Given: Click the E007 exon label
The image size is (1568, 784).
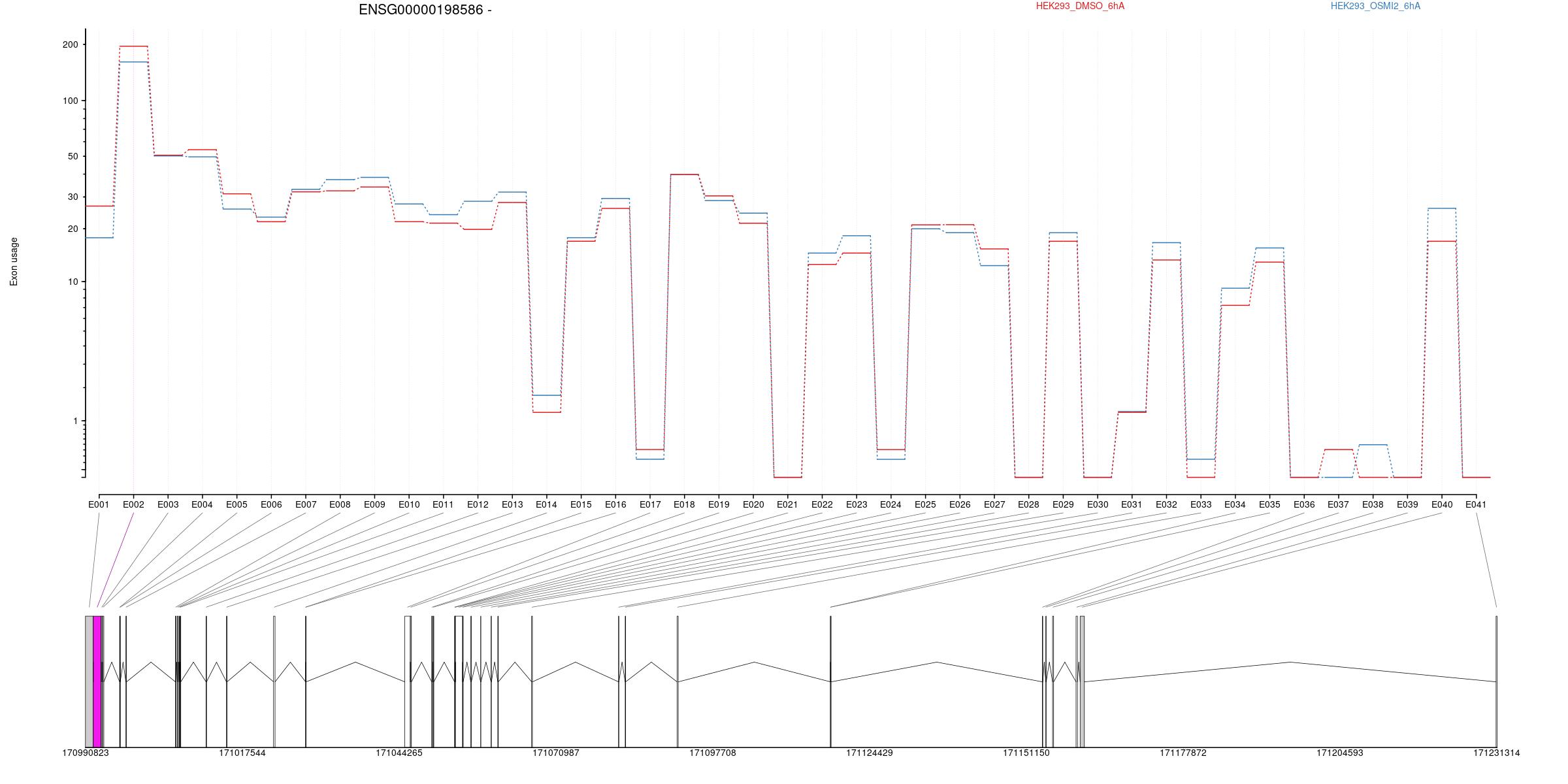Looking at the screenshot, I should pos(306,504).
